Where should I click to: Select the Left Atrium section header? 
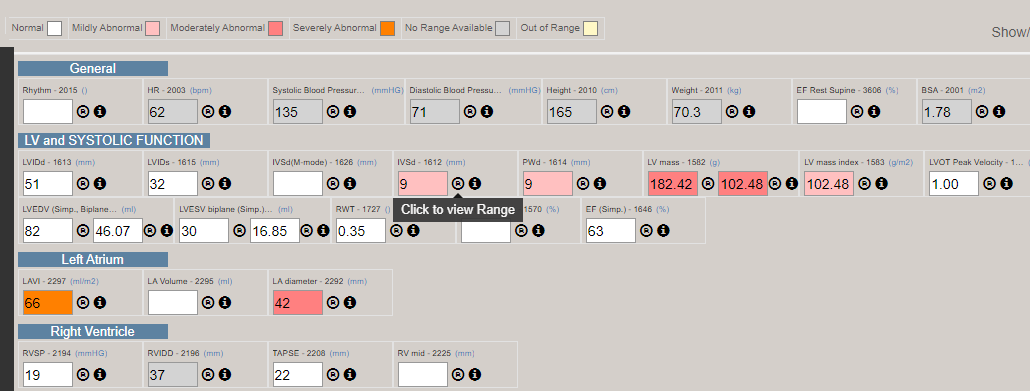coord(93,260)
